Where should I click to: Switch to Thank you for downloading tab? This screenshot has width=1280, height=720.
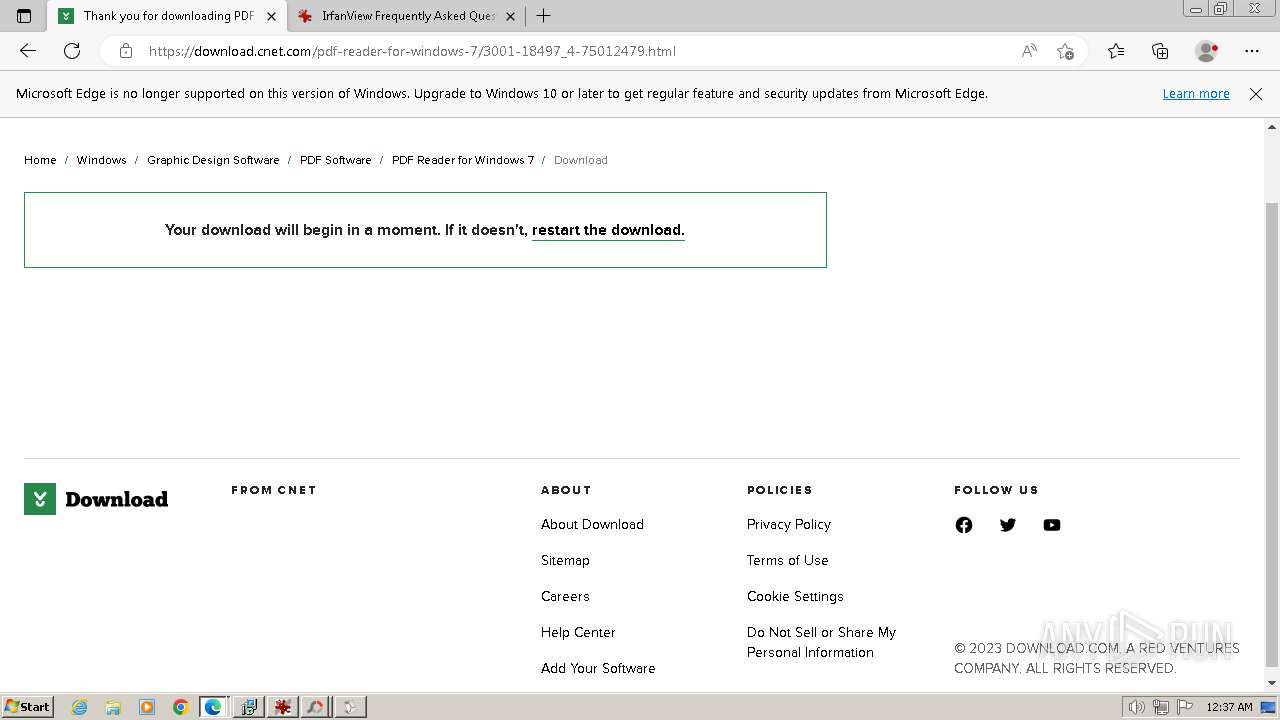point(168,16)
